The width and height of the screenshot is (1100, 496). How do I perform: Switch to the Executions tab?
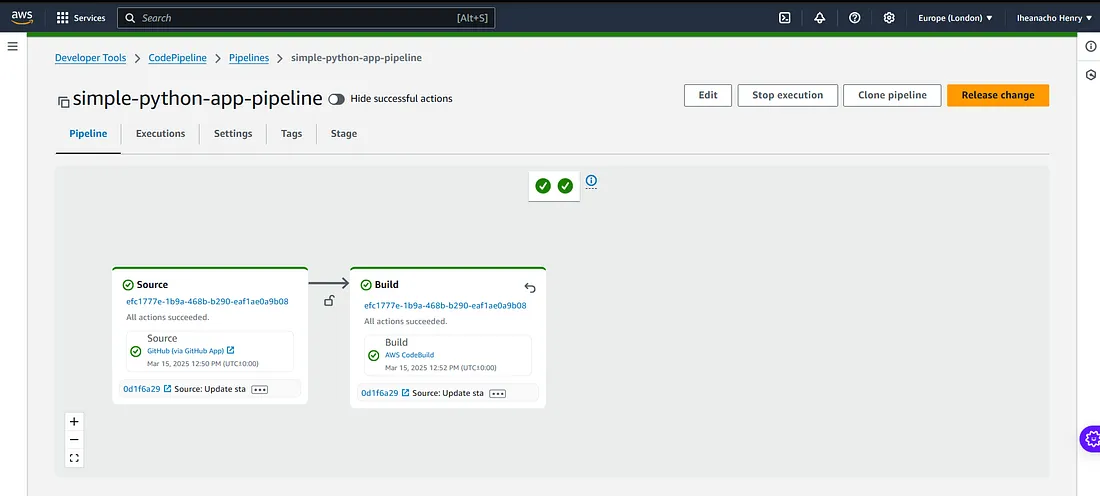coord(161,133)
